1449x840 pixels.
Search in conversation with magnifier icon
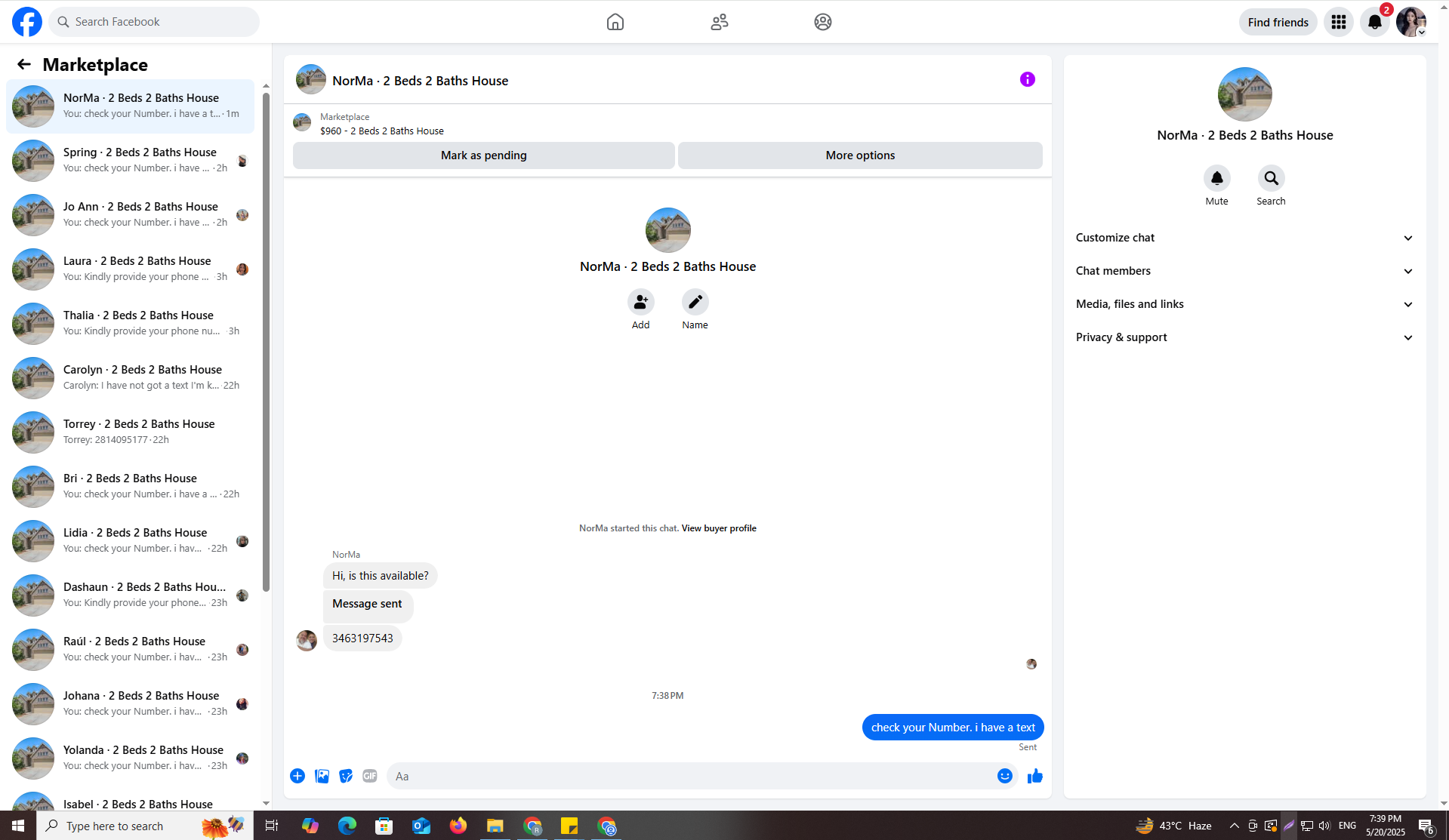pos(1272,178)
